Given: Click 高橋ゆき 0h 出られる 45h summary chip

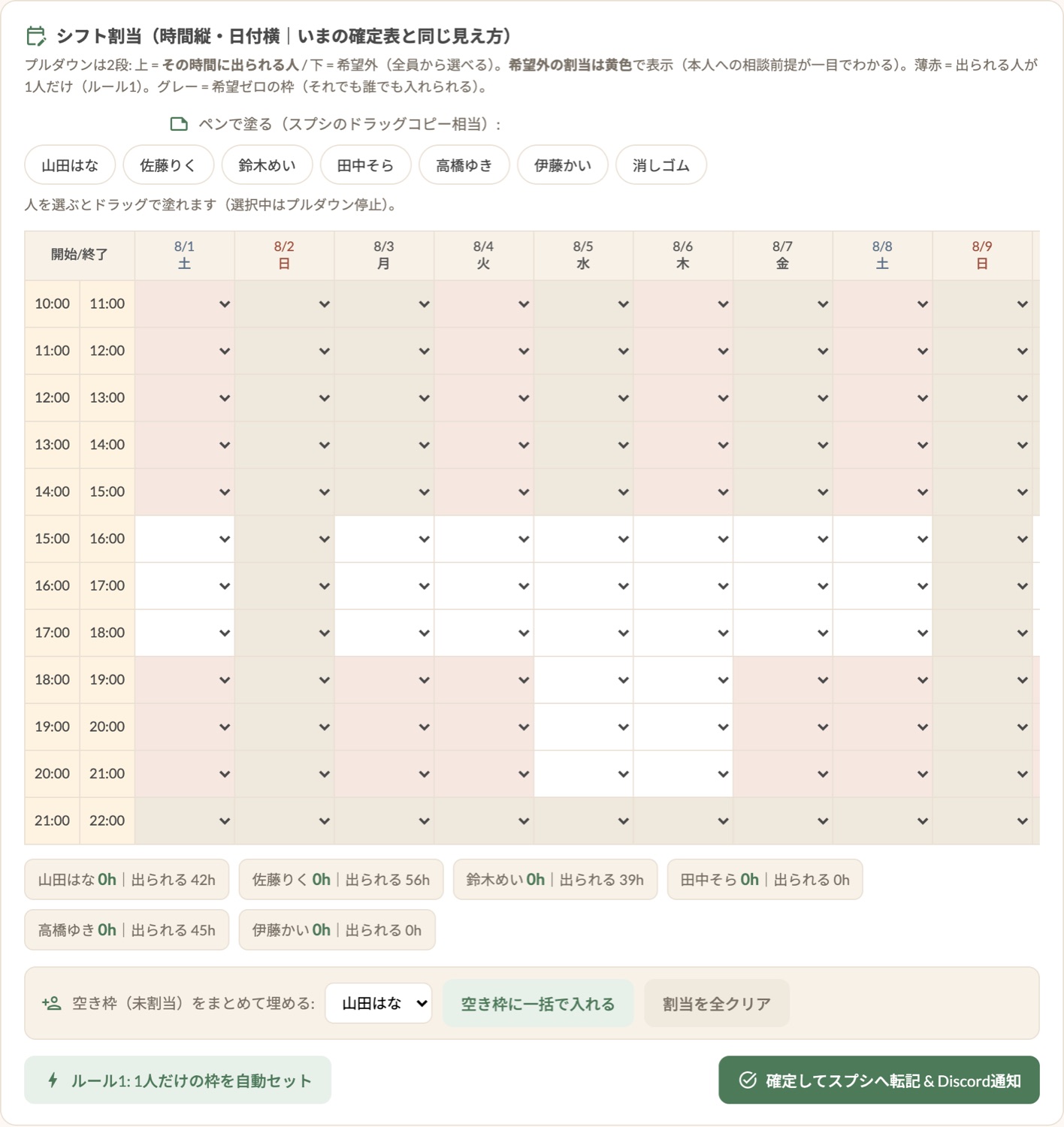Looking at the screenshot, I should (127, 930).
